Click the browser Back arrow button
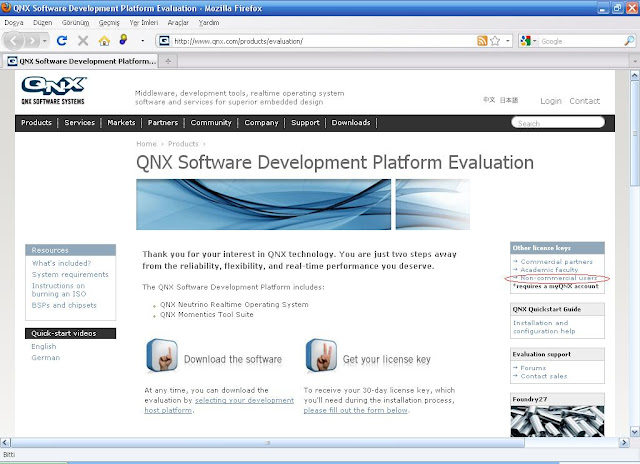The image size is (640, 464). tap(13, 41)
